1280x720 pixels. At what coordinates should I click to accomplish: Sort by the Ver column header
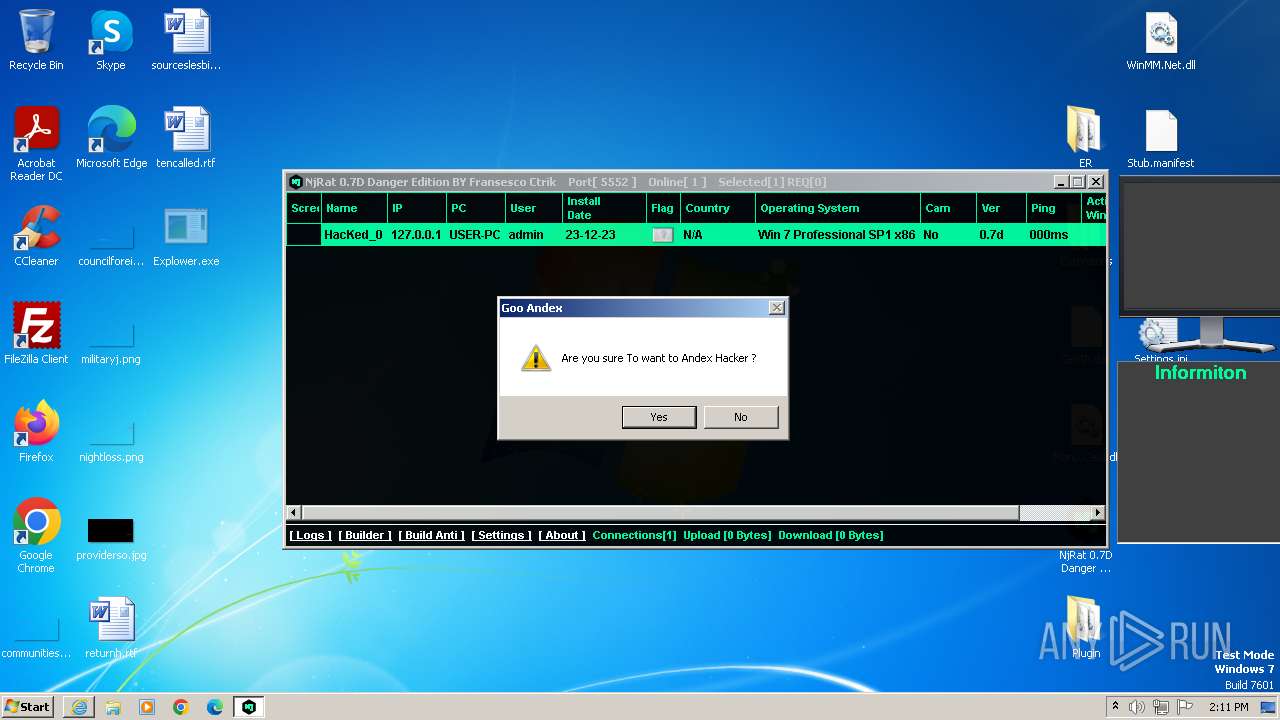[1001, 208]
